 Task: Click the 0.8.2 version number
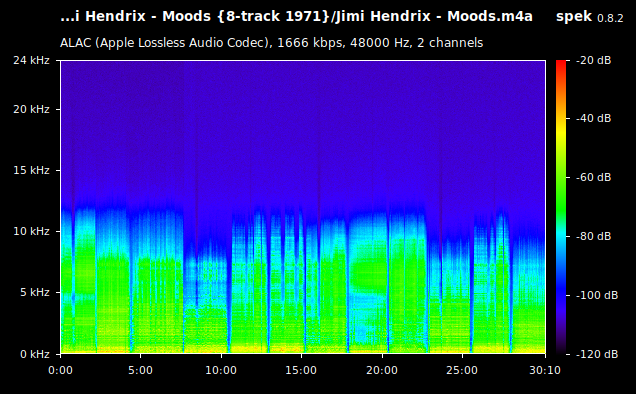pos(610,18)
